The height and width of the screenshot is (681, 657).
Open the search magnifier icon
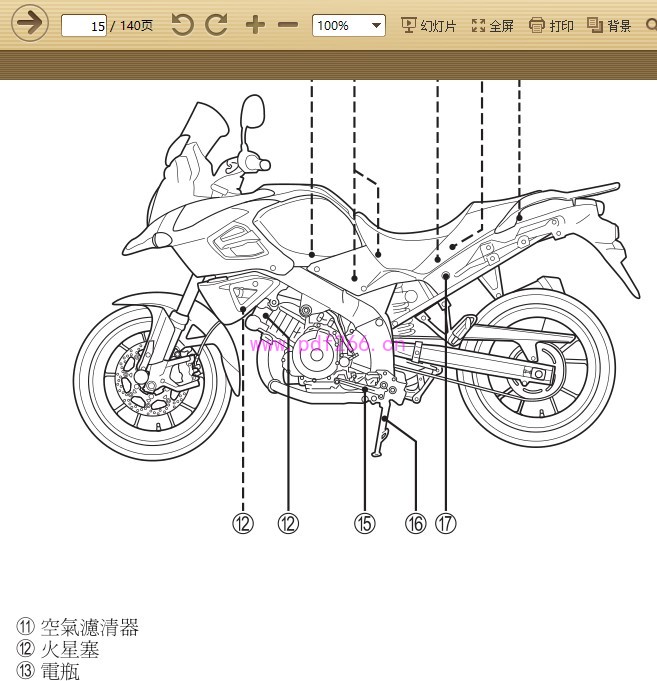tap(651, 25)
